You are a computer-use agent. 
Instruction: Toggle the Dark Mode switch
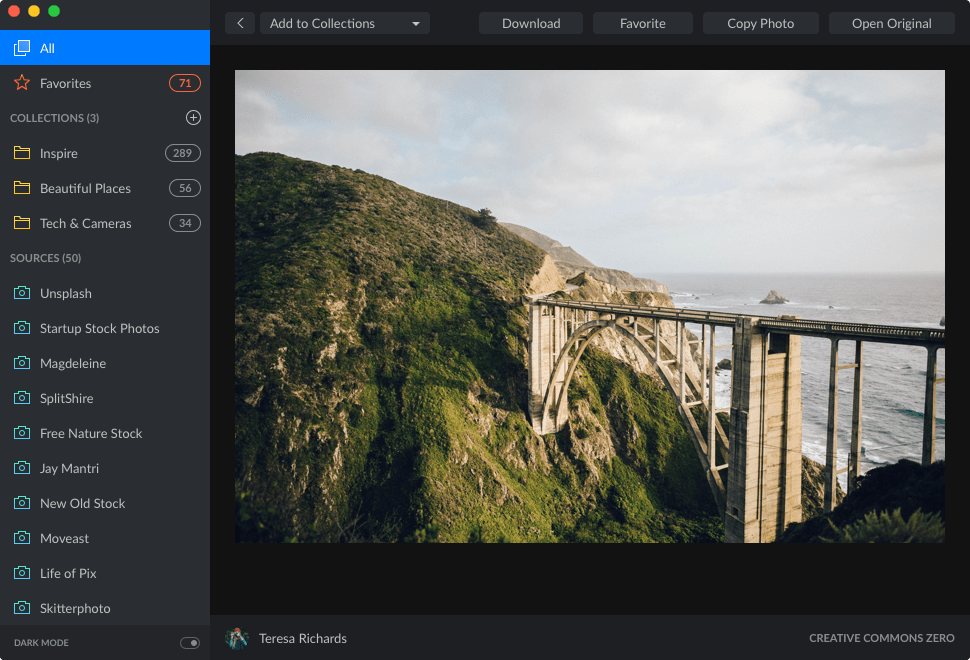[189, 642]
